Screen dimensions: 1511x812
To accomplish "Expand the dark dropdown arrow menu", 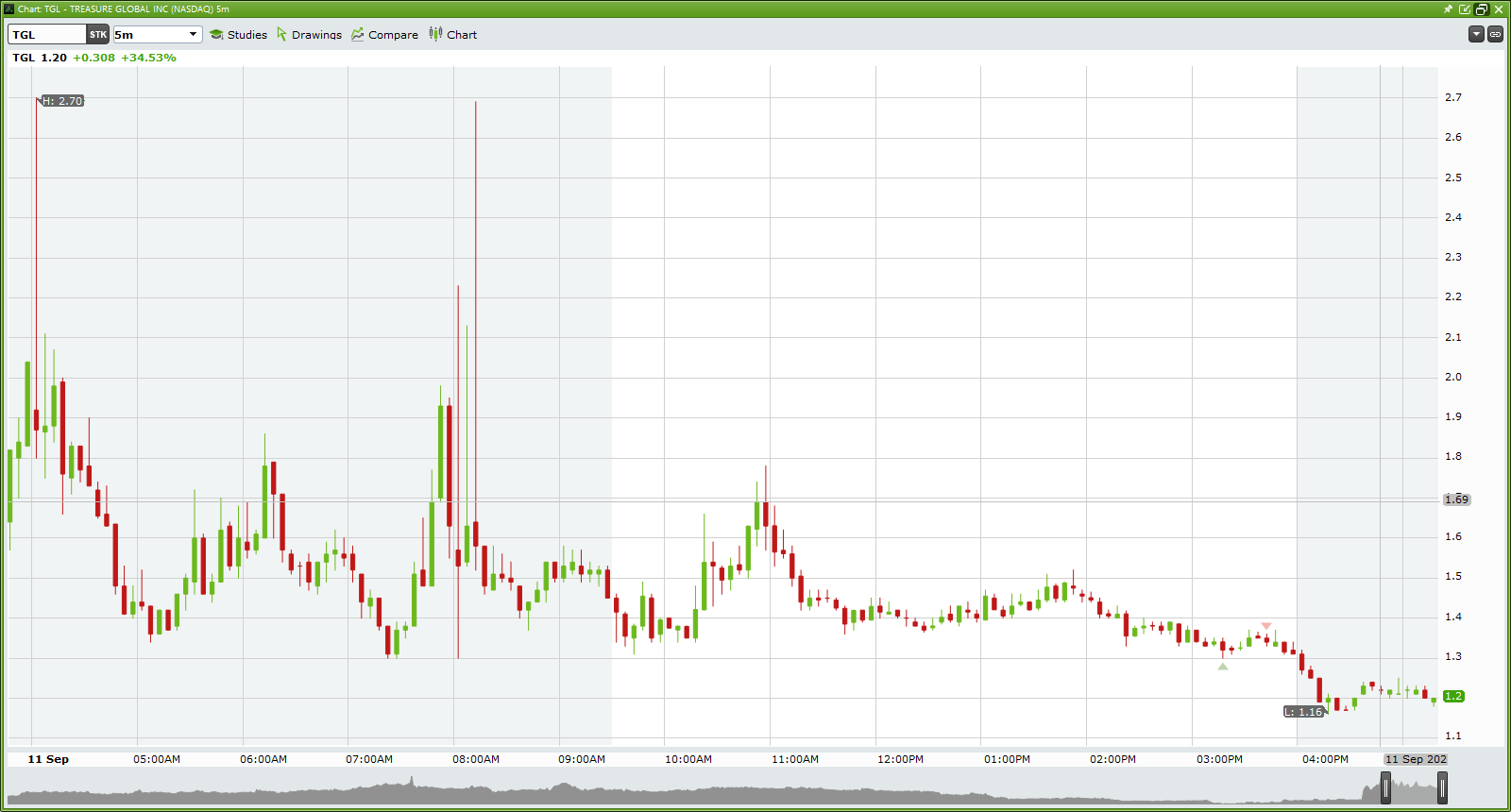I will tap(1476, 34).
